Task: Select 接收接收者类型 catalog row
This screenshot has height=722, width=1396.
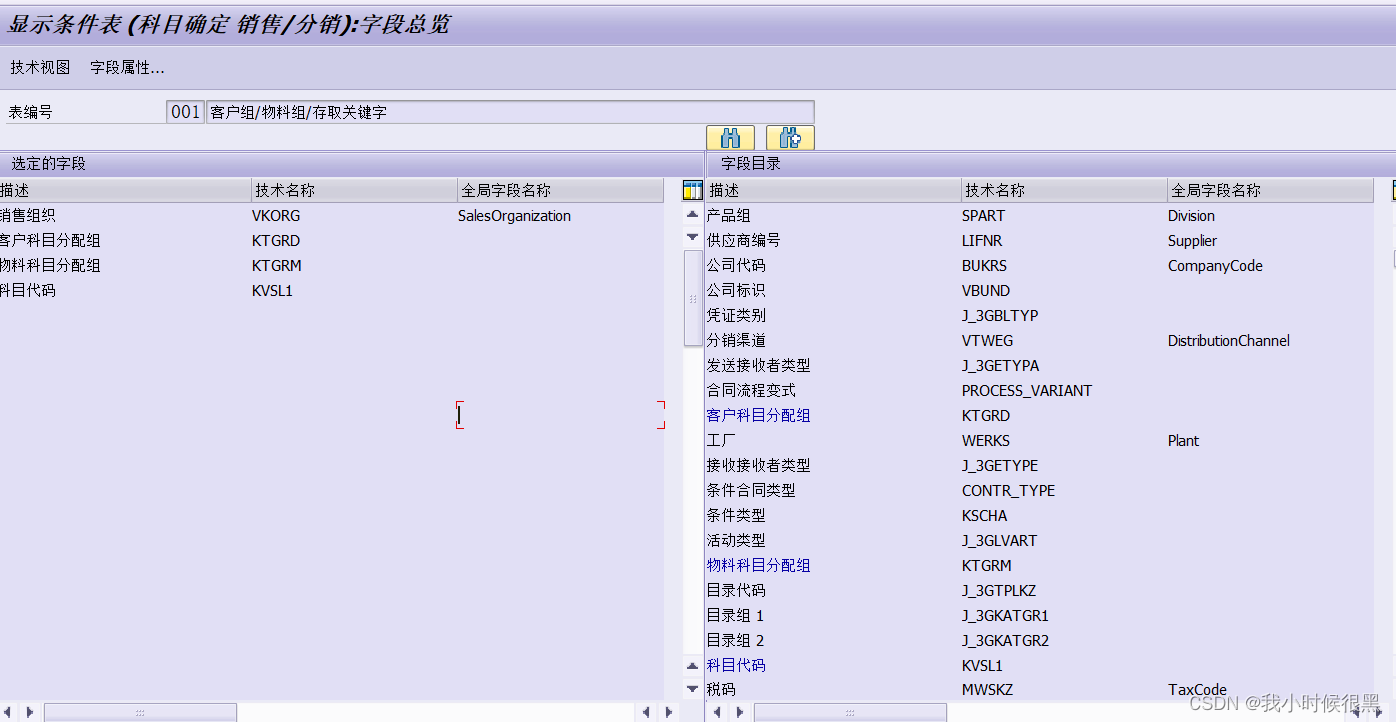Action: [758, 466]
